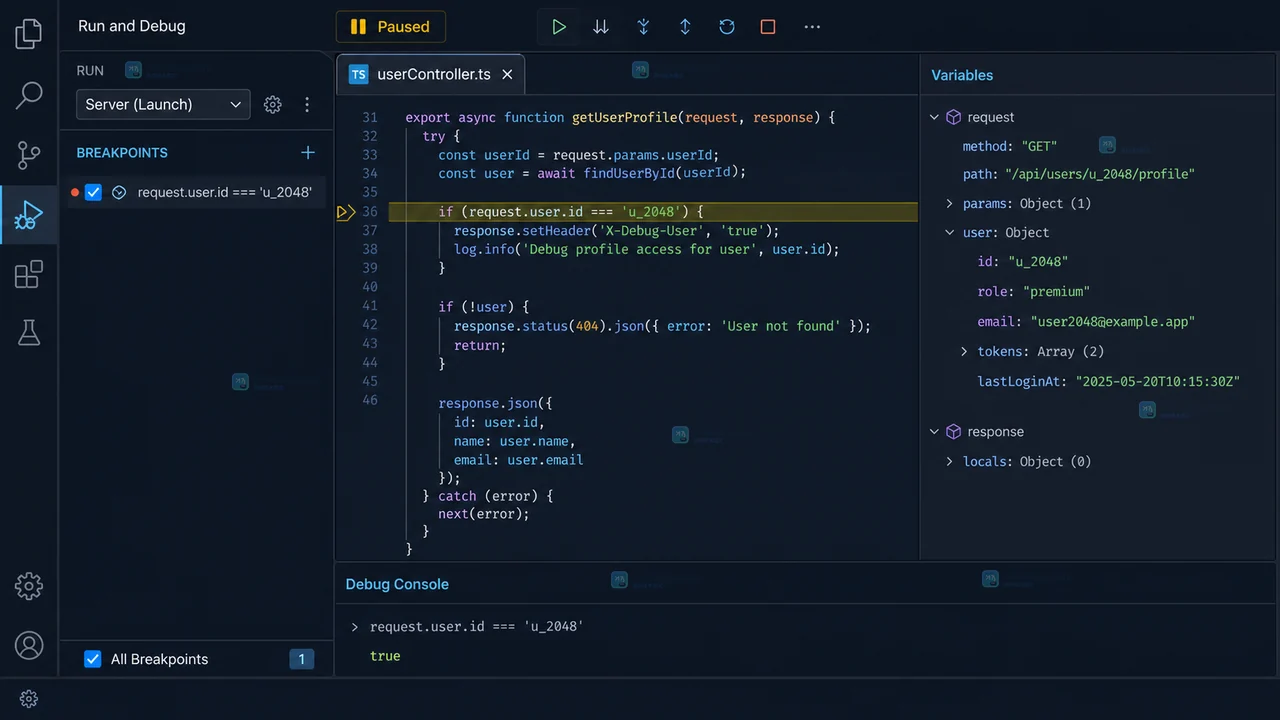Open the Server (Launch) configuration dropdown
The image size is (1280, 720).
(163, 104)
